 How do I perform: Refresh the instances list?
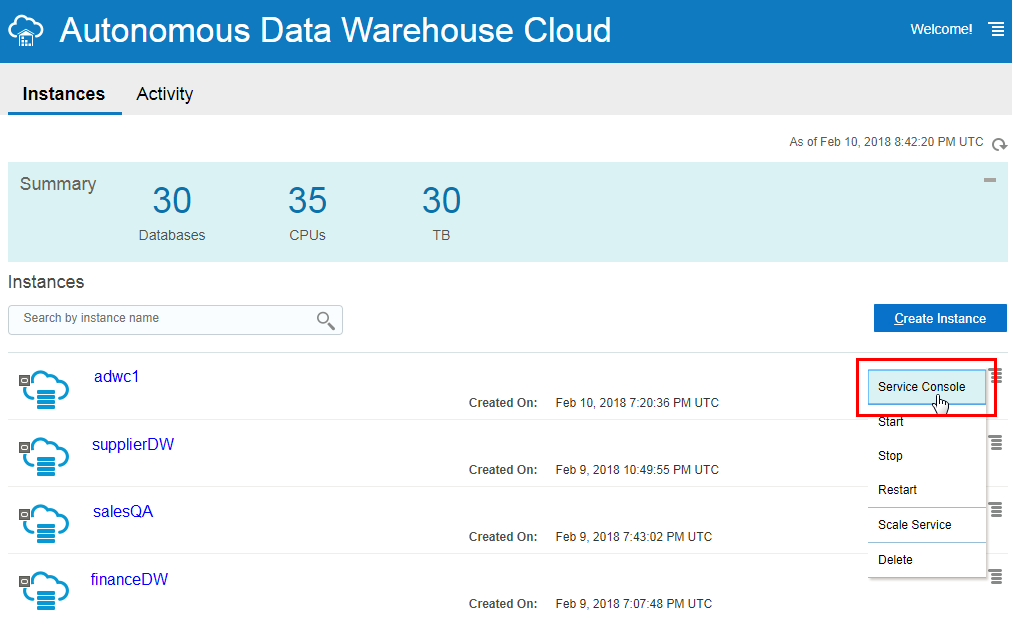999,143
